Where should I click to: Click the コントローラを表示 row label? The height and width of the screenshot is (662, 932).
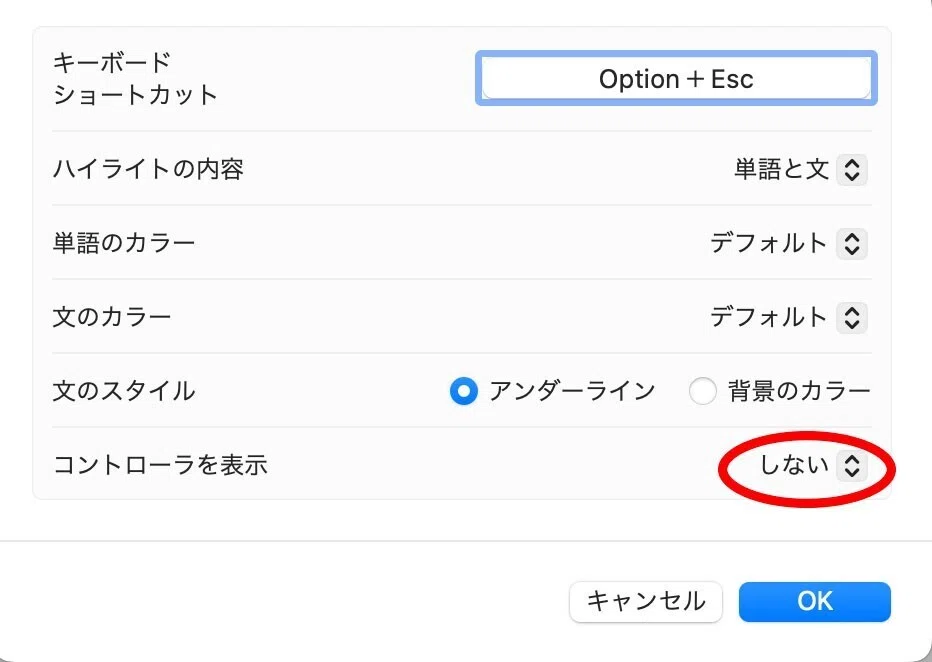click(x=160, y=465)
